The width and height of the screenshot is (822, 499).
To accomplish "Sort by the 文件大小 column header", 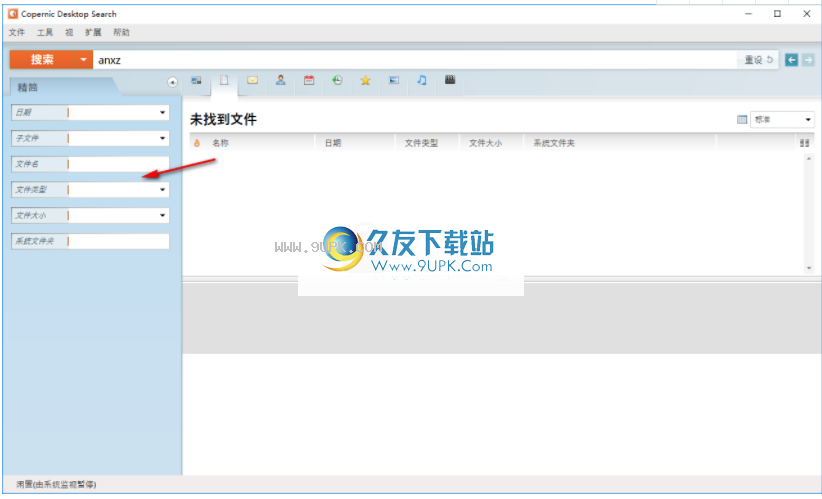I will 485,143.
